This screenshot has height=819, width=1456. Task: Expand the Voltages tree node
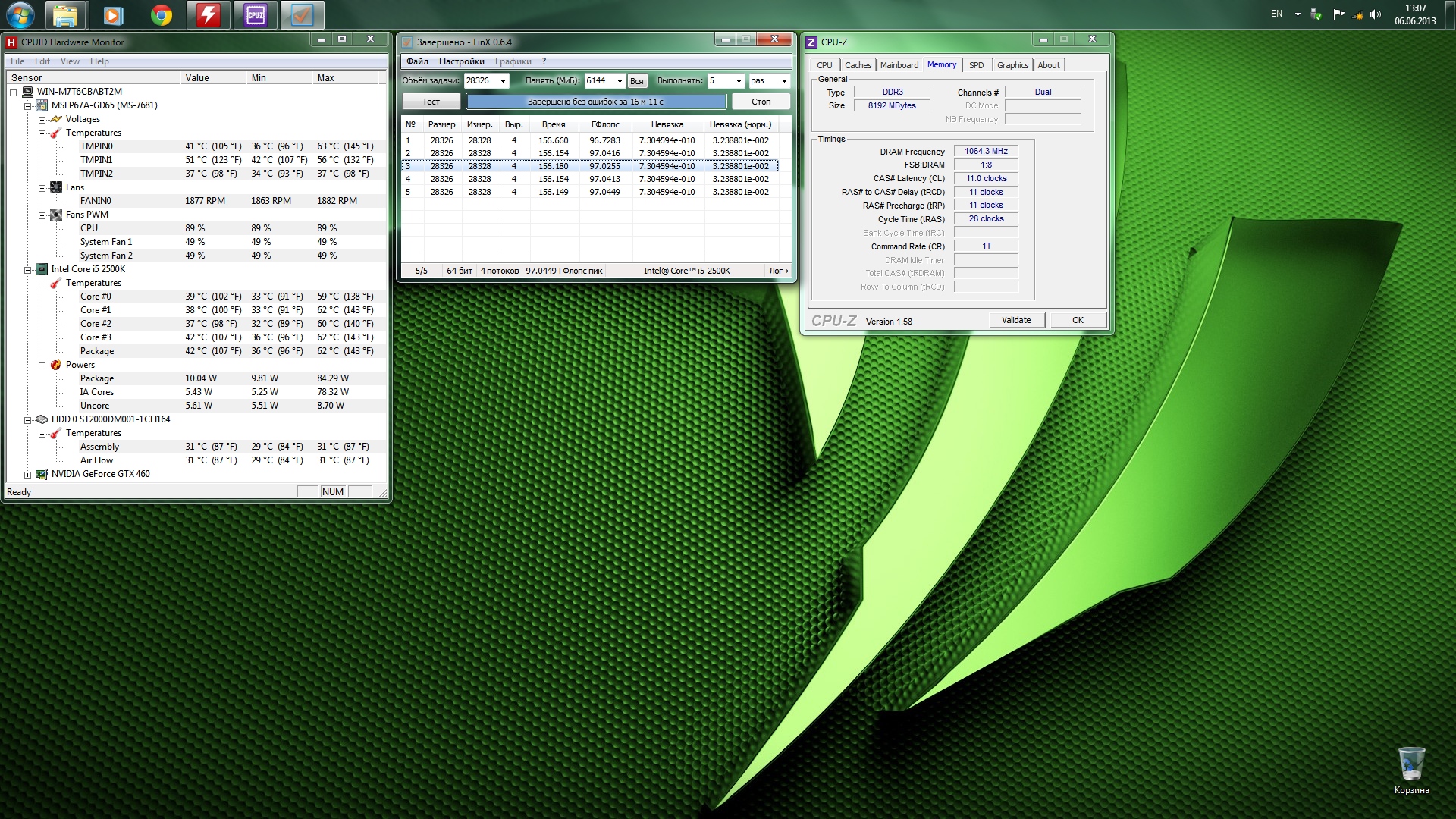click(42, 120)
